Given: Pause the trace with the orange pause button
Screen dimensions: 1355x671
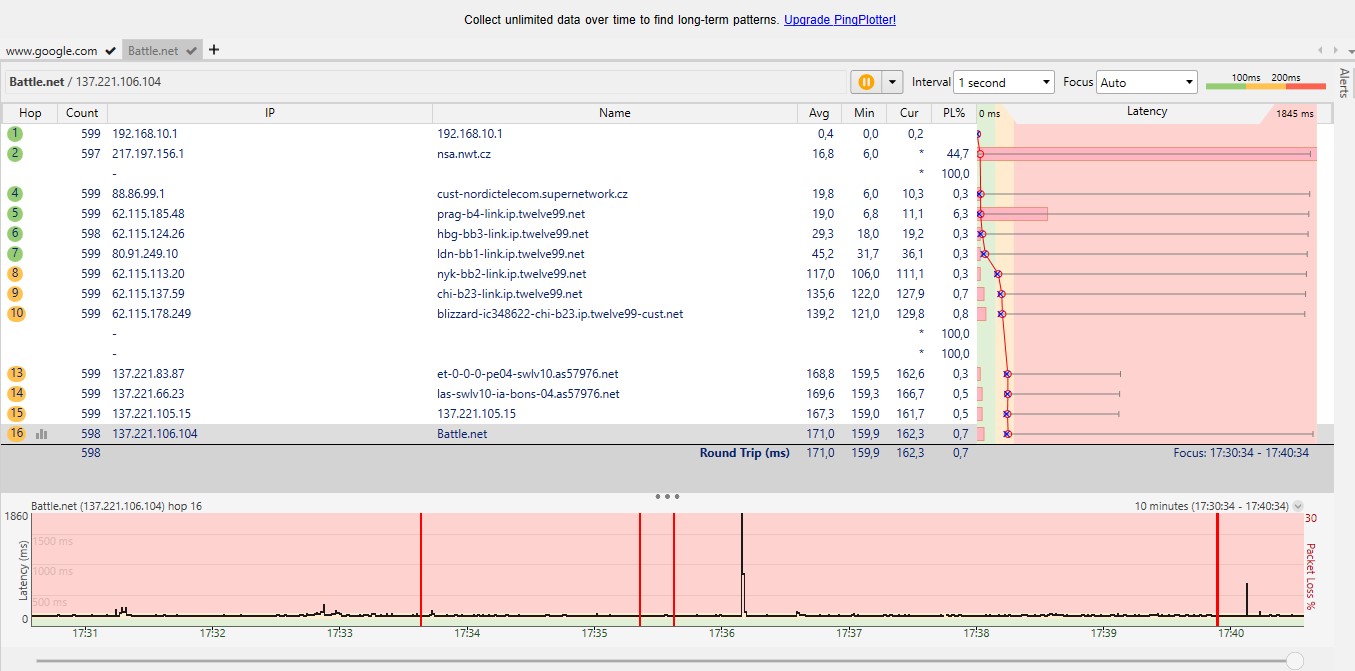Looking at the screenshot, I should (x=866, y=82).
